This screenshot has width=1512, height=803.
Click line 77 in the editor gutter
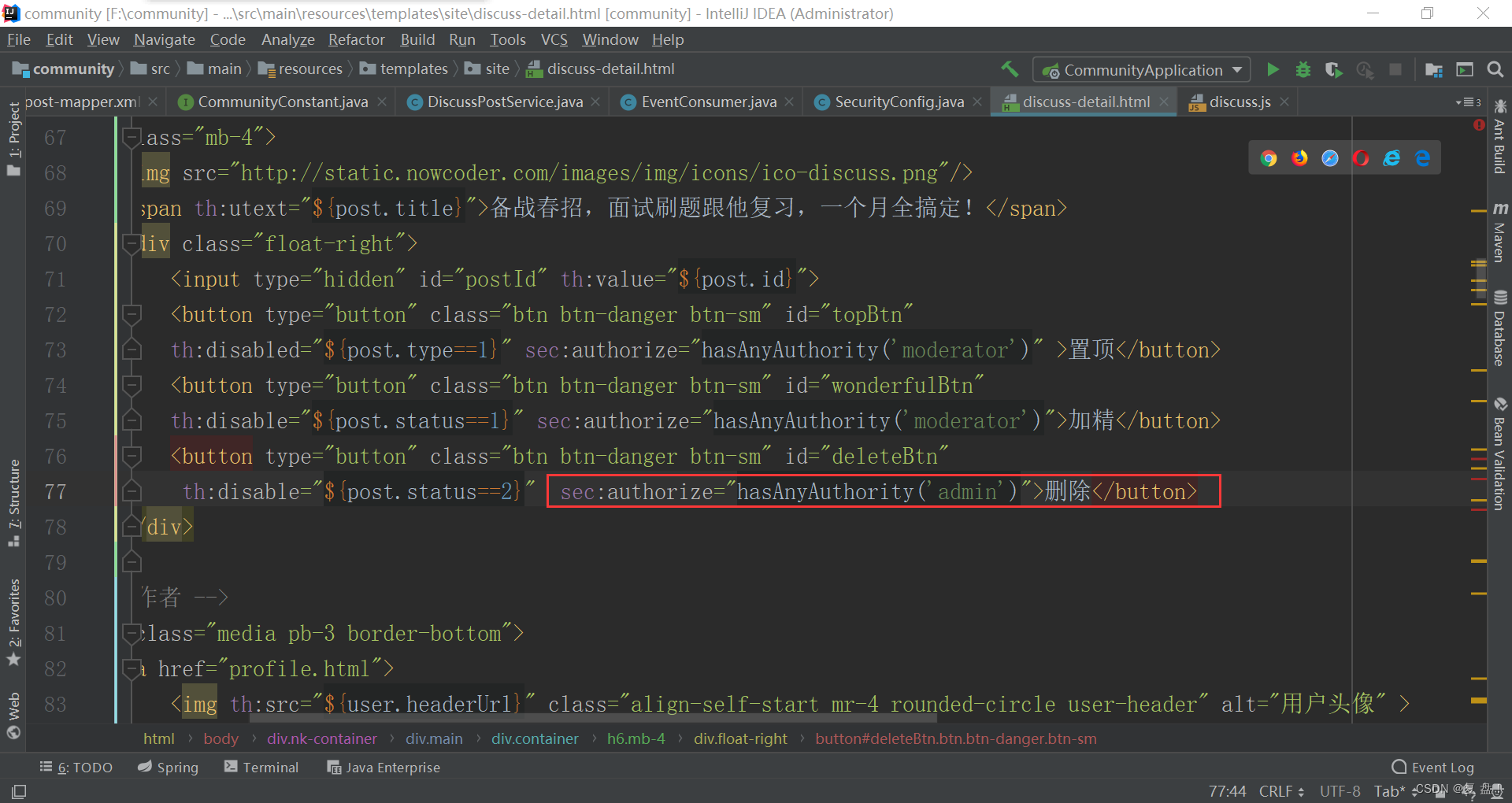(55, 492)
